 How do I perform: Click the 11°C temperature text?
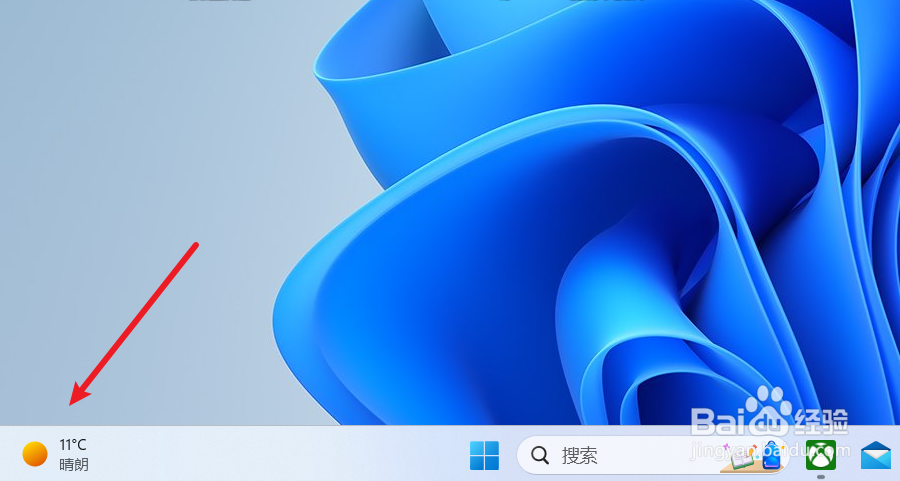pyautogui.click(x=72, y=445)
